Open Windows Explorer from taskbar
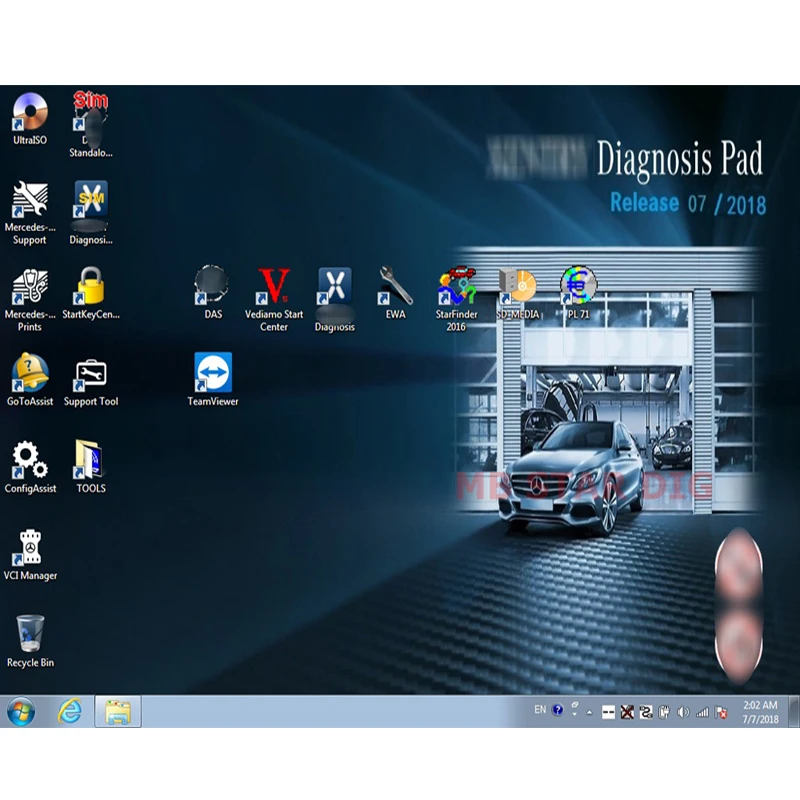Screen dimensions: 800x800 point(118,711)
